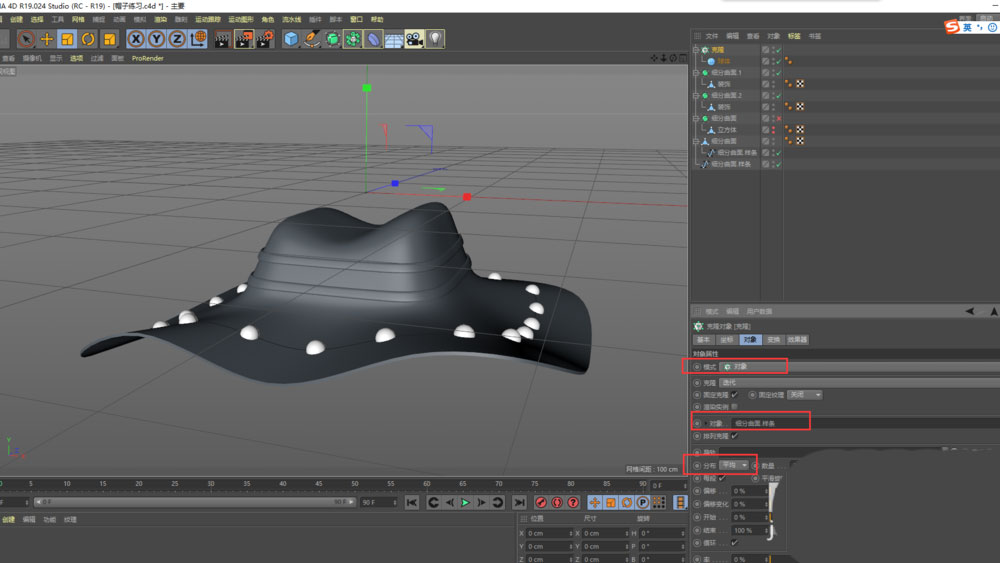The width and height of the screenshot is (1000, 563).
Task: Select the Move tool in toolbar
Action: pos(46,39)
